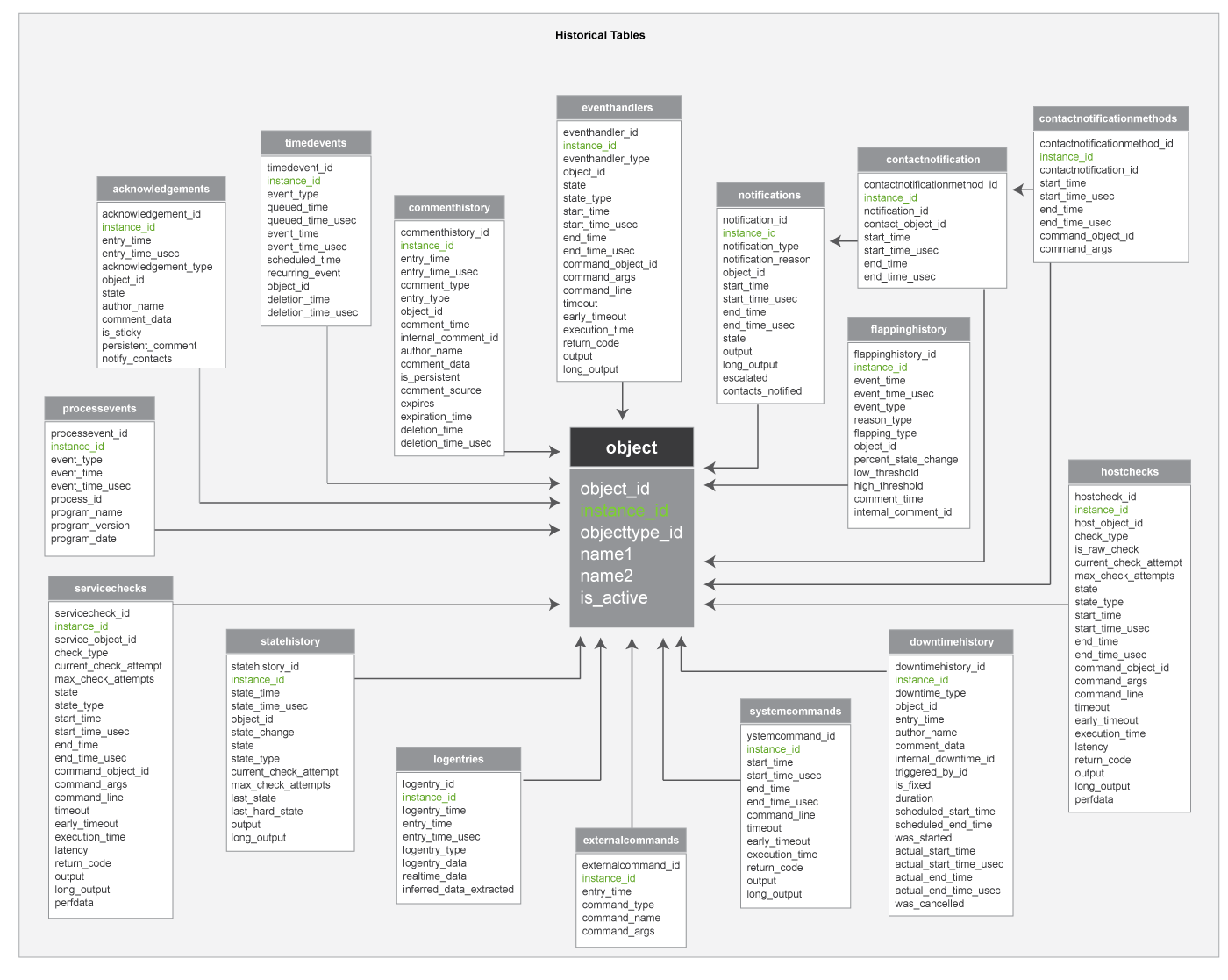Select the flappinghistory table title
Viewport: 1228px width, 980px height.
point(908,329)
